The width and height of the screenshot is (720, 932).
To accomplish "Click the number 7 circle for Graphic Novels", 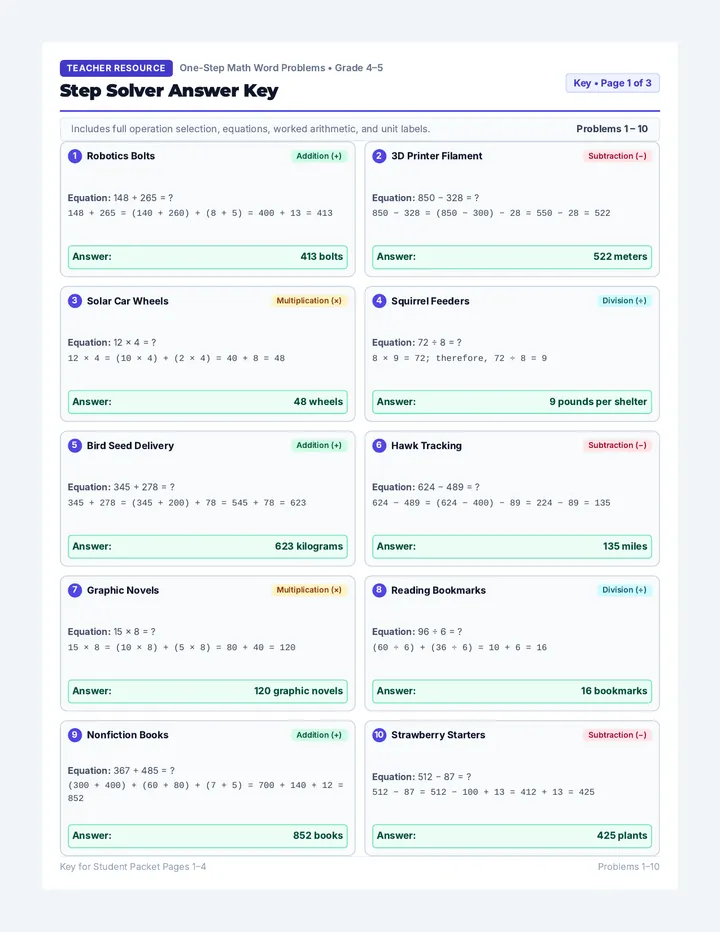I will 75,590.
